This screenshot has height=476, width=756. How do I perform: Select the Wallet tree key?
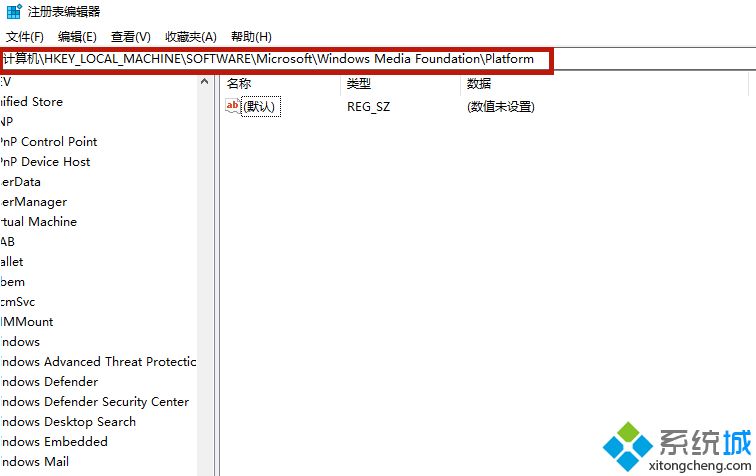(12, 262)
